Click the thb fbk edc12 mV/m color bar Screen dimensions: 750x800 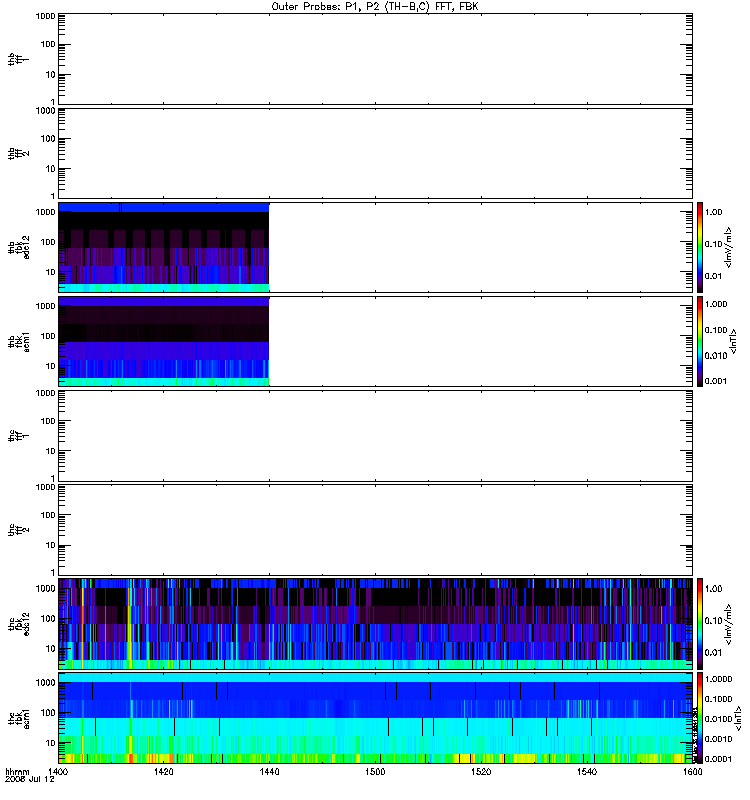(x=700, y=247)
